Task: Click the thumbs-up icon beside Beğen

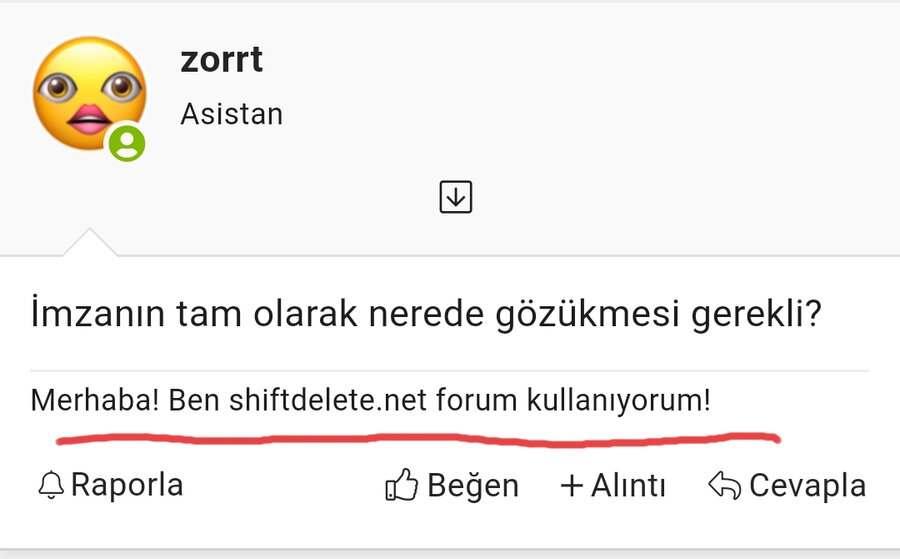Action: [x=401, y=486]
